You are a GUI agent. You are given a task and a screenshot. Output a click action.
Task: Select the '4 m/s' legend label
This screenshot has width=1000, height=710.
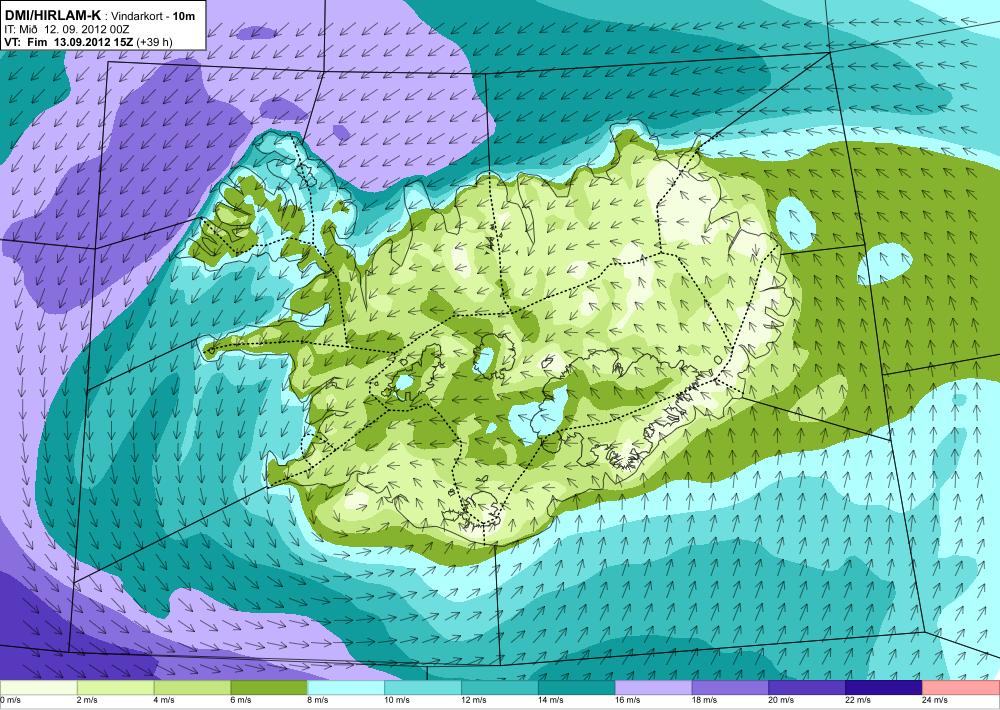pyautogui.click(x=164, y=700)
